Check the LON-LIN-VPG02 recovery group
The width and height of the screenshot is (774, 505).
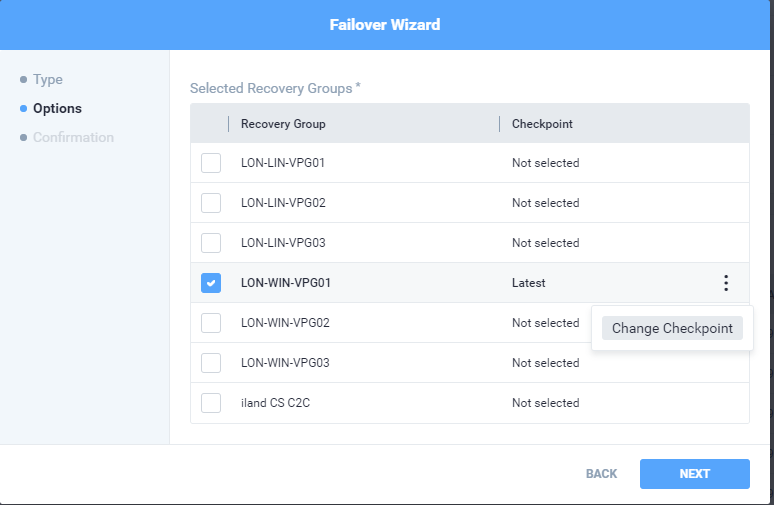(x=211, y=203)
